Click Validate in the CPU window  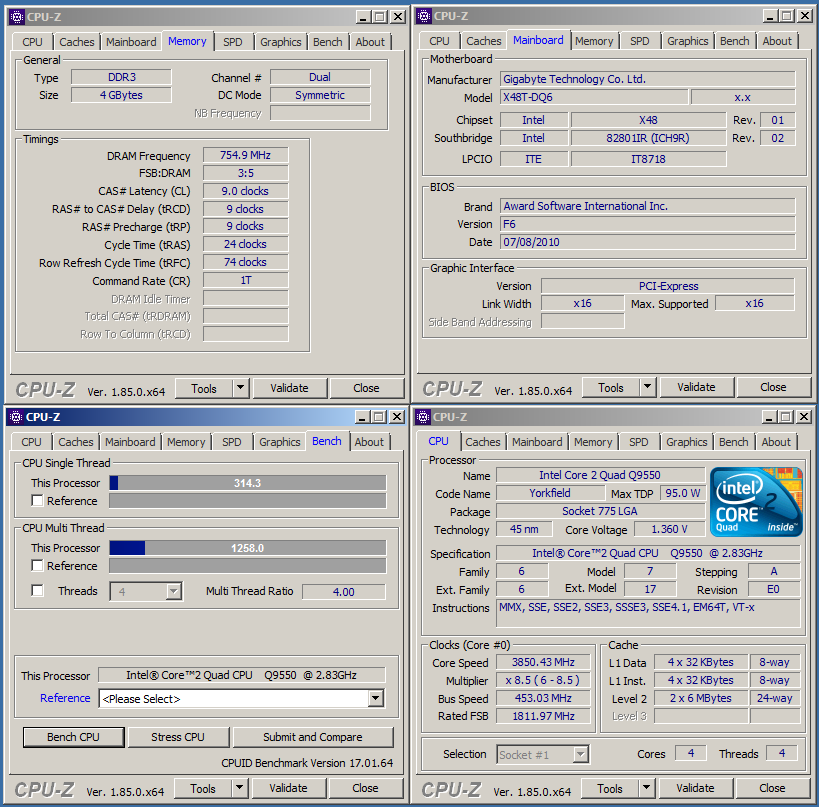tap(695, 788)
